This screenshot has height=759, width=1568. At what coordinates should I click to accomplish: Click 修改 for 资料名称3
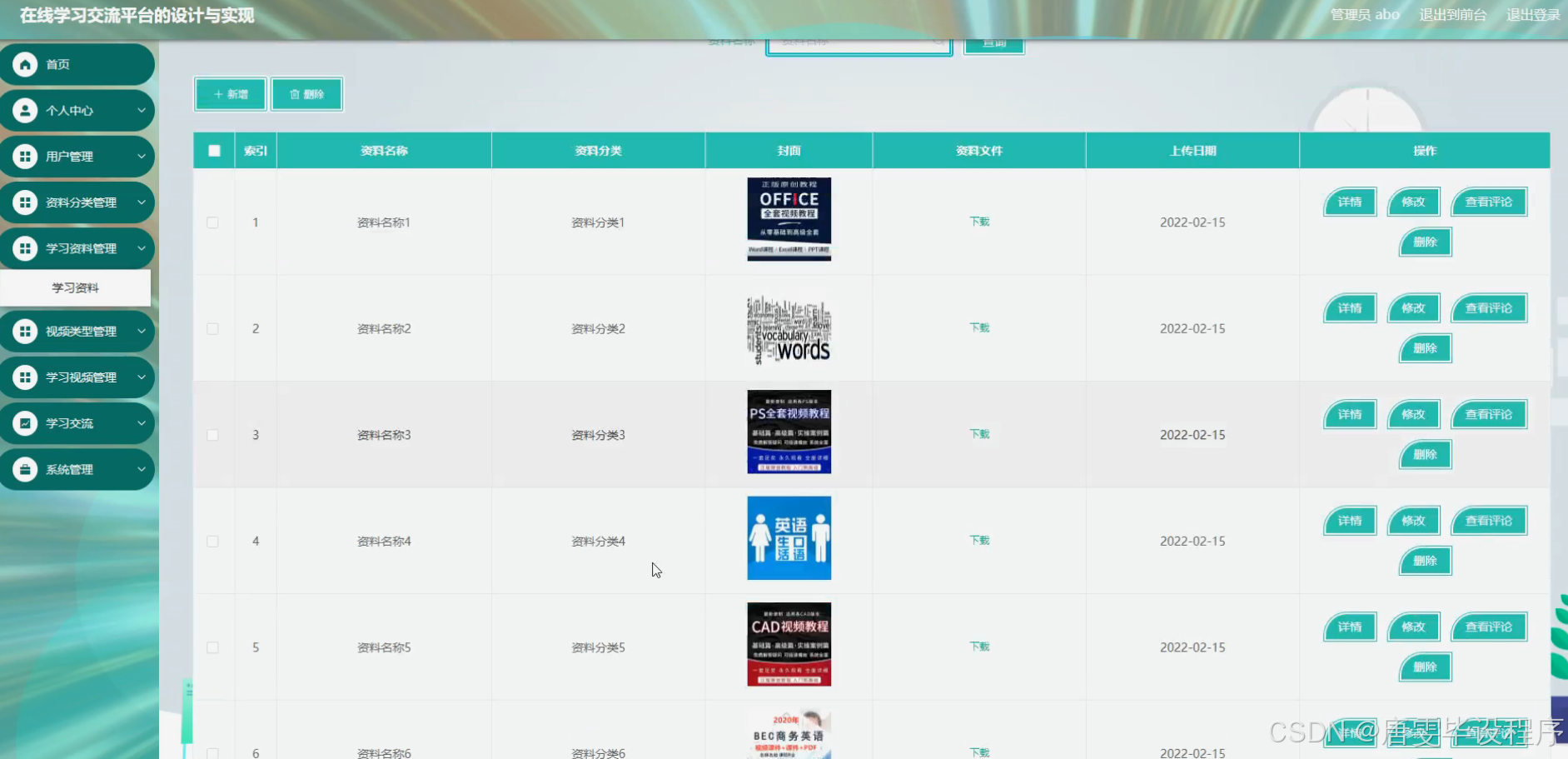pos(1413,414)
